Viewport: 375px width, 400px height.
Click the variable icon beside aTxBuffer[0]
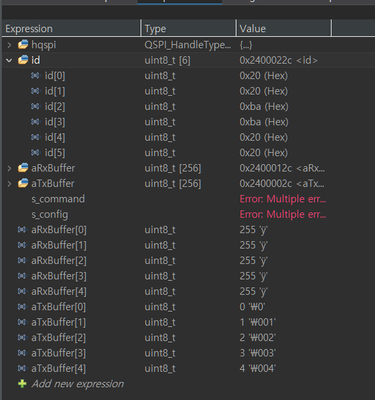pos(22,307)
